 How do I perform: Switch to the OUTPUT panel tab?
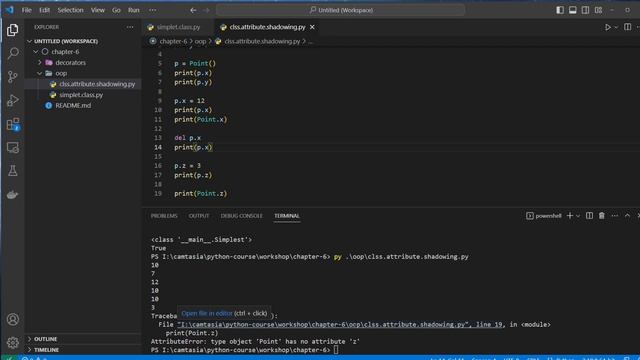pos(199,216)
